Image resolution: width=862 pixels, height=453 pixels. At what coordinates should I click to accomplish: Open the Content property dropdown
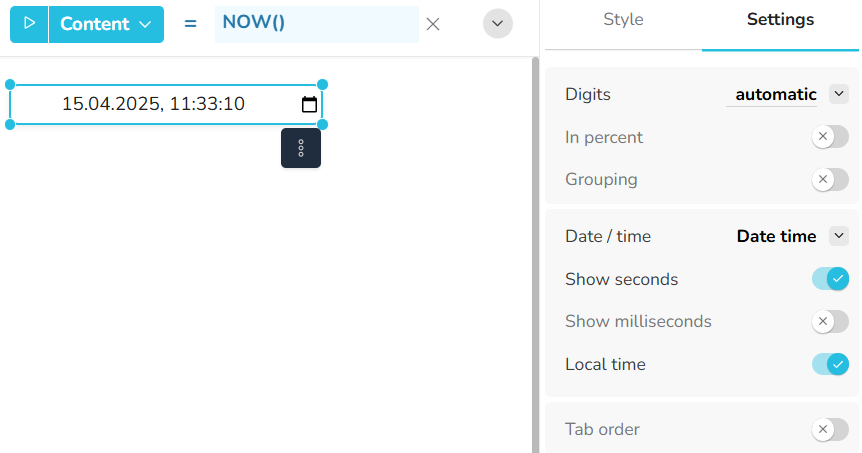106,24
